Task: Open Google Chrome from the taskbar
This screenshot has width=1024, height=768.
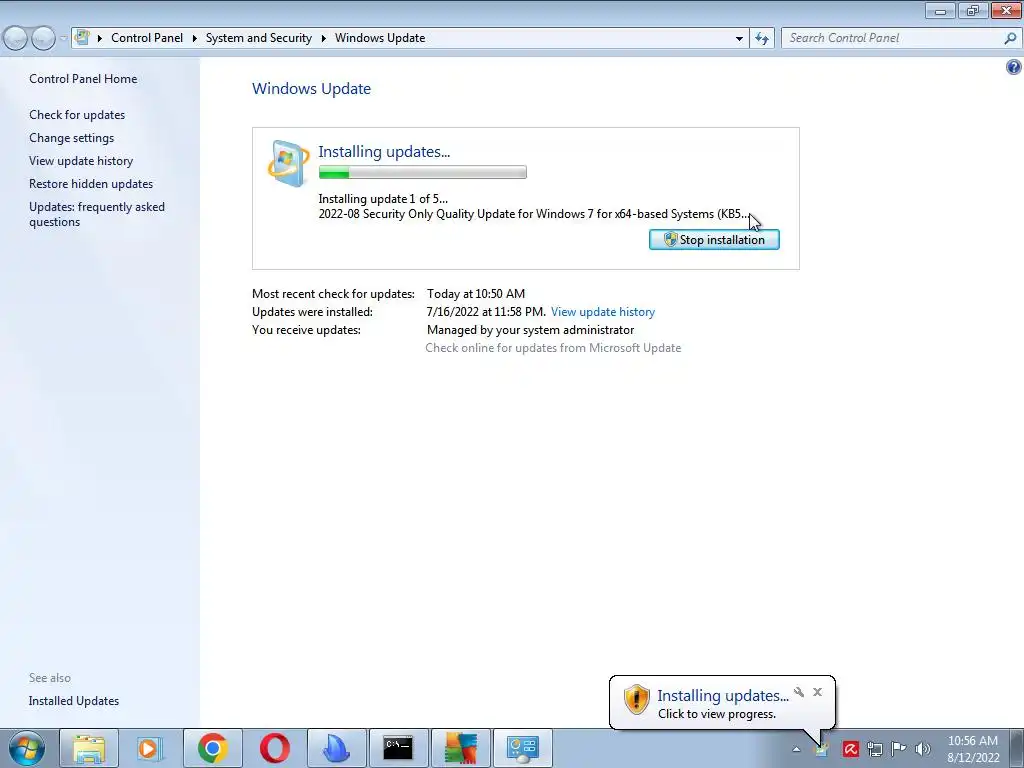Action: tap(212, 748)
